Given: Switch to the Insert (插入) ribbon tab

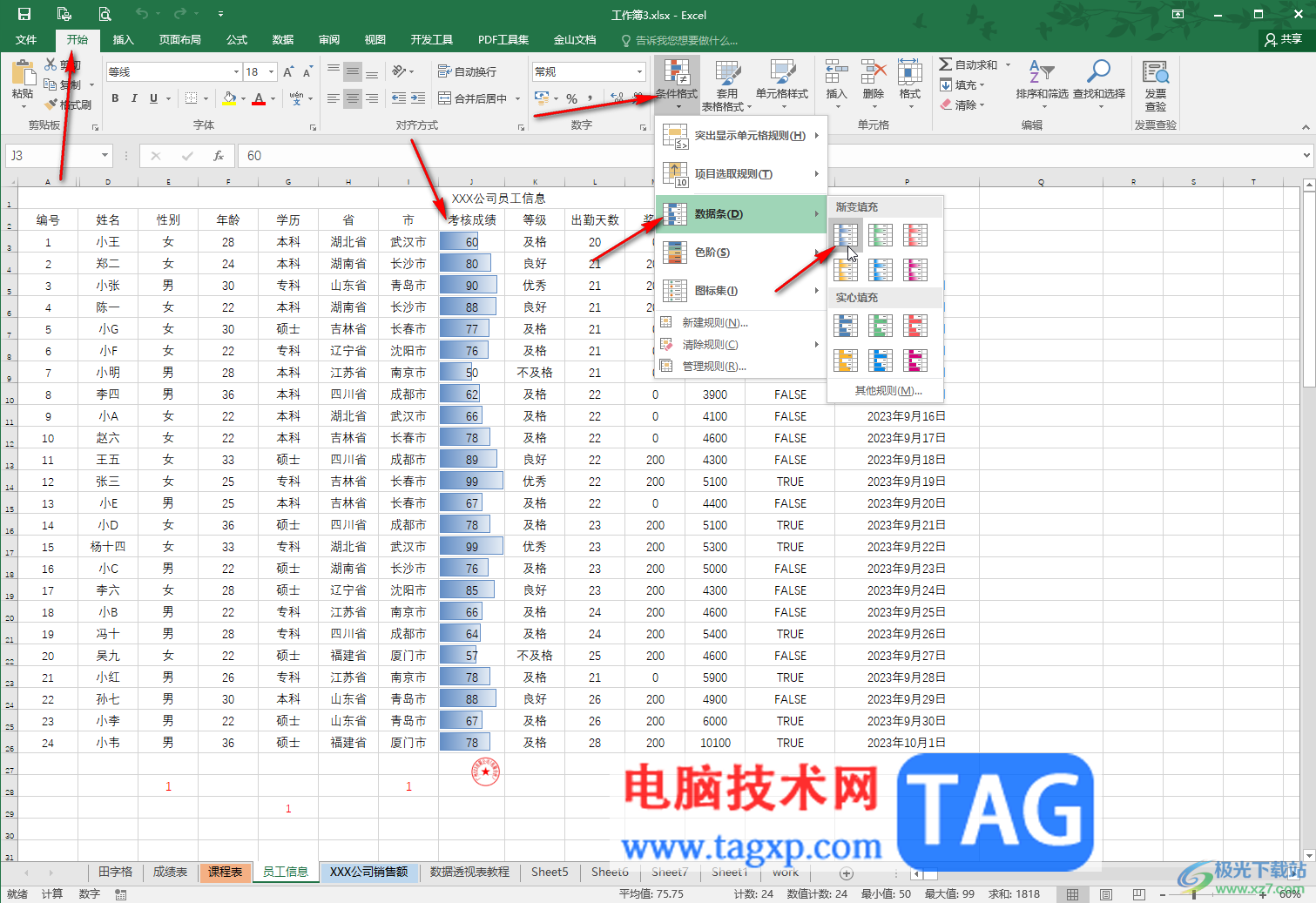Looking at the screenshot, I should coord(124,40).
